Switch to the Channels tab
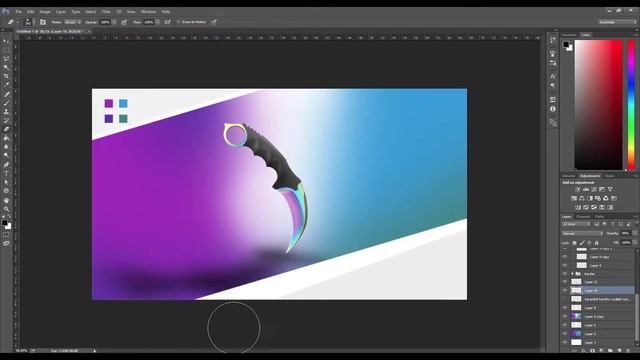The image size is (640, 360). [583, 217]
